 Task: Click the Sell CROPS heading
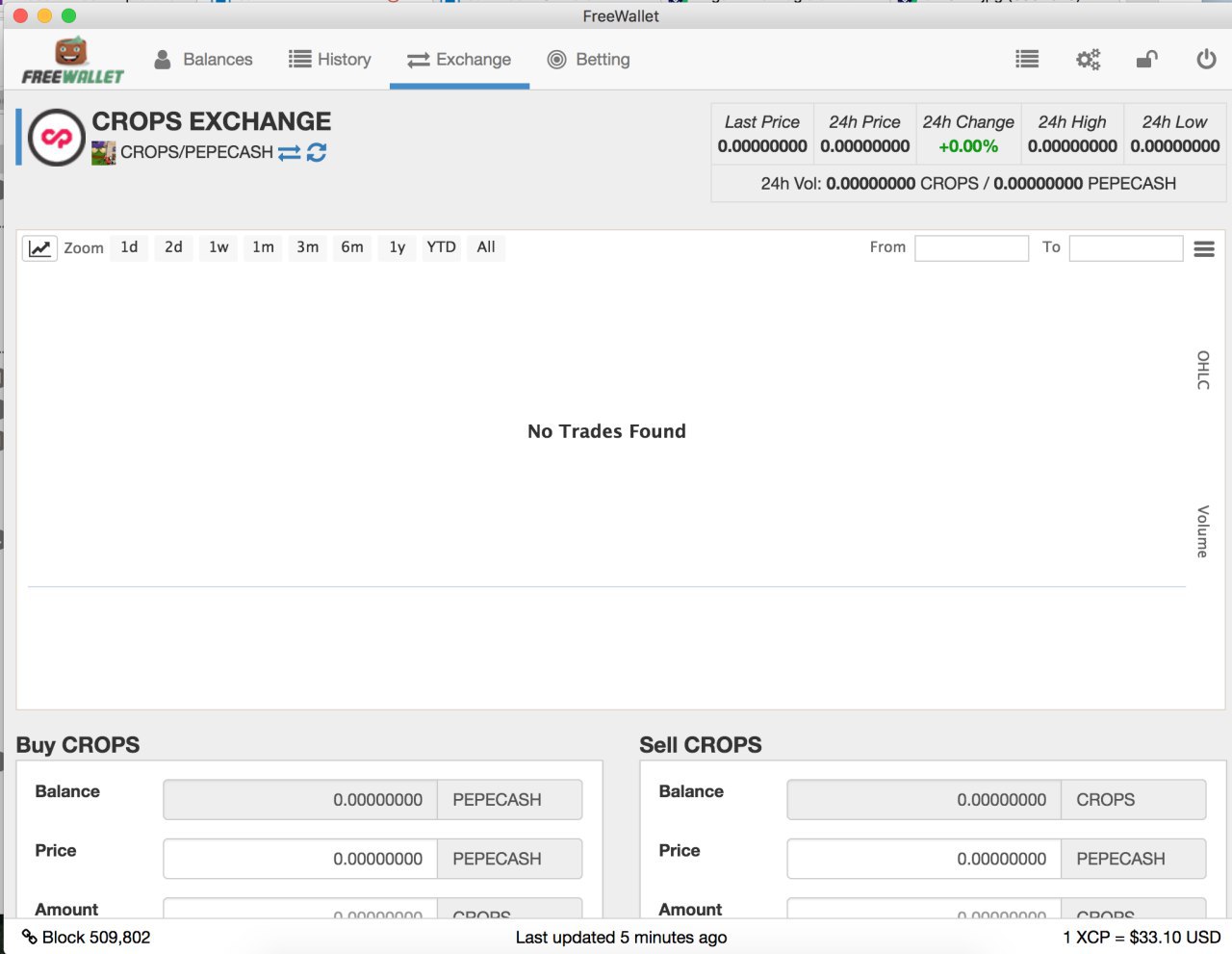click(701, 745)
